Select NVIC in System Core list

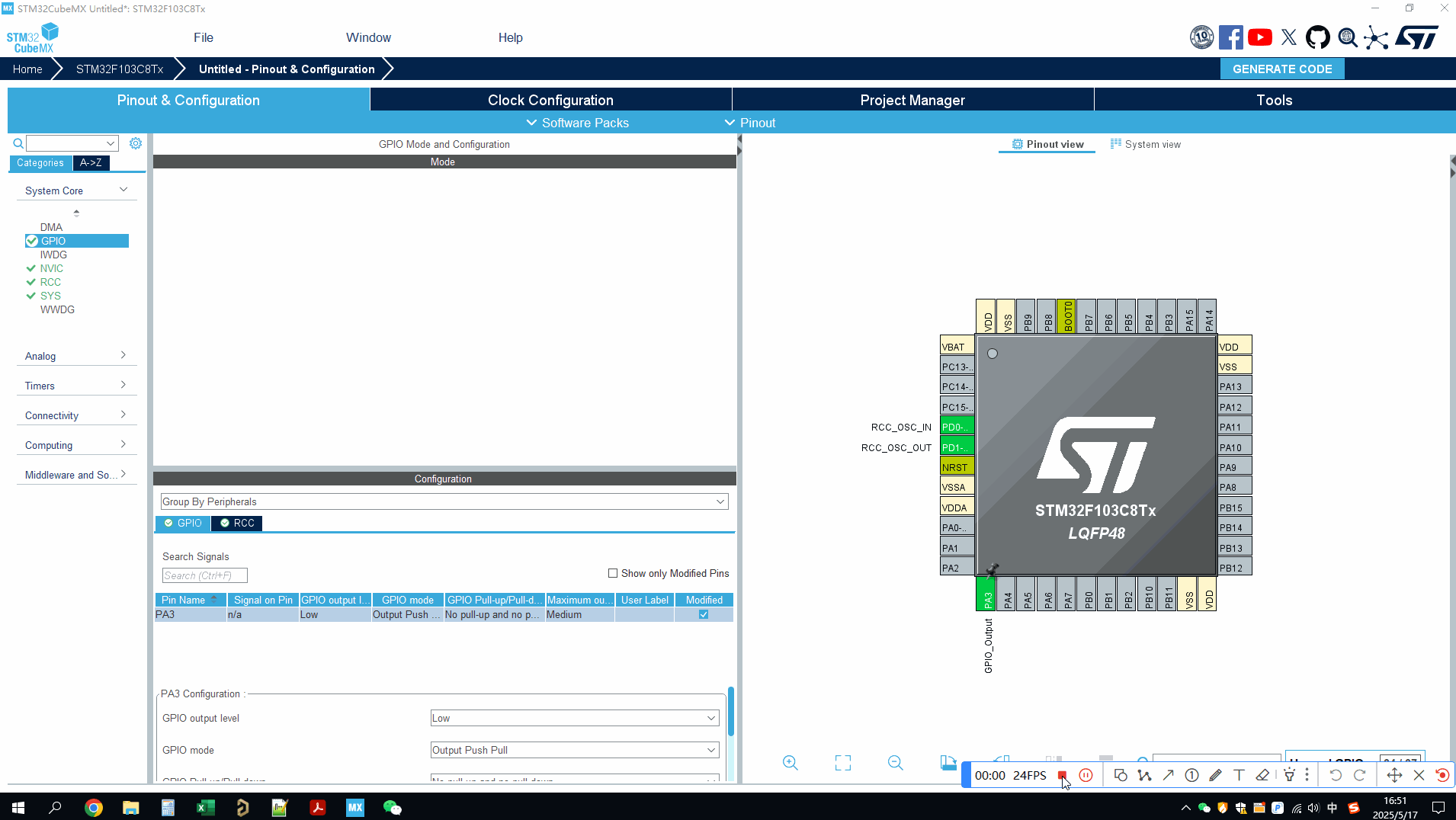coord(52,268)
